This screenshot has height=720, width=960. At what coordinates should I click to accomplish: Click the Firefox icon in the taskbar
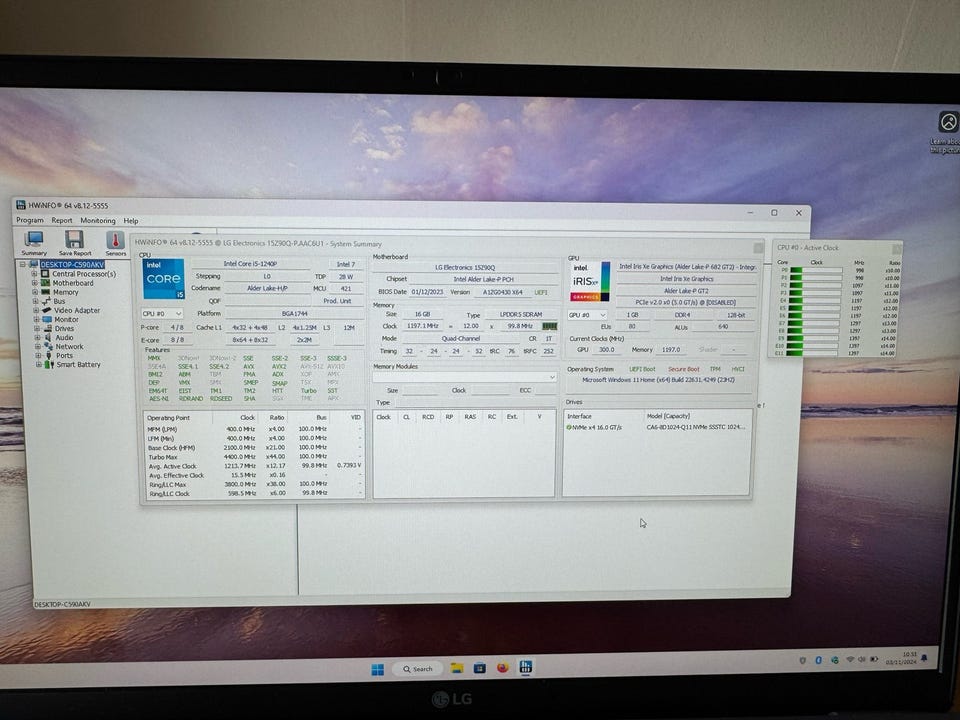[x=502, y=668]
